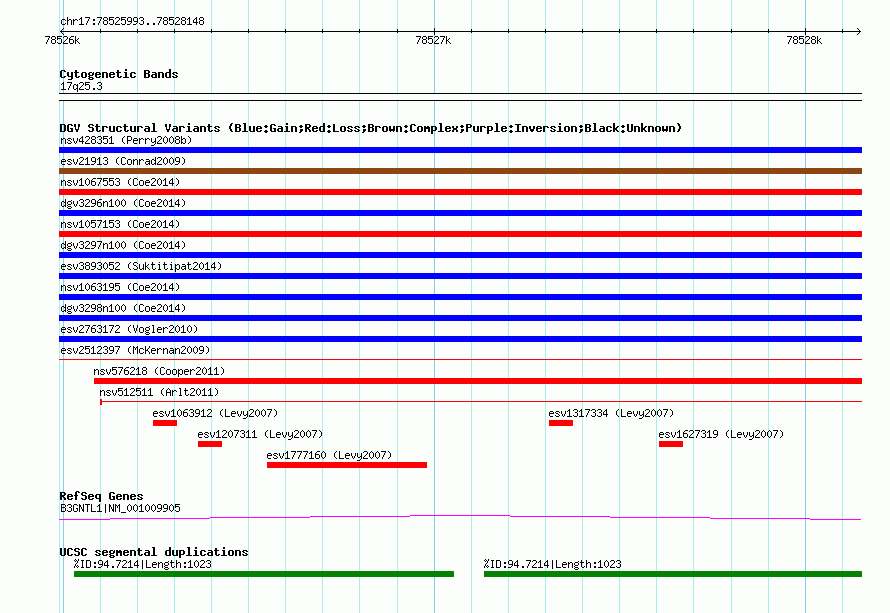Click the 78528k ruler label
The image size is (890, 613).
[804, 40]
